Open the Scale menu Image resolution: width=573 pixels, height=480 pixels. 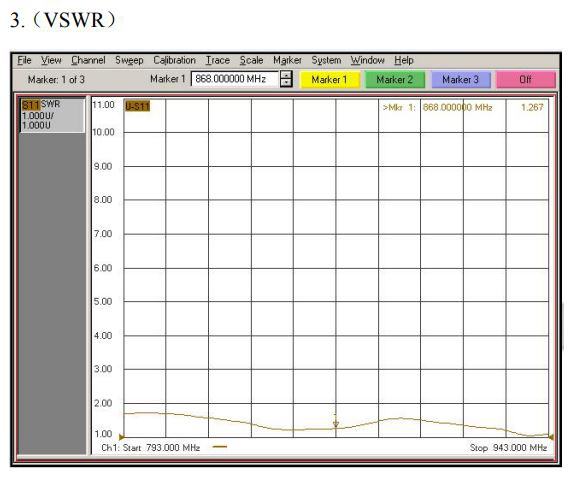(251, 60)
